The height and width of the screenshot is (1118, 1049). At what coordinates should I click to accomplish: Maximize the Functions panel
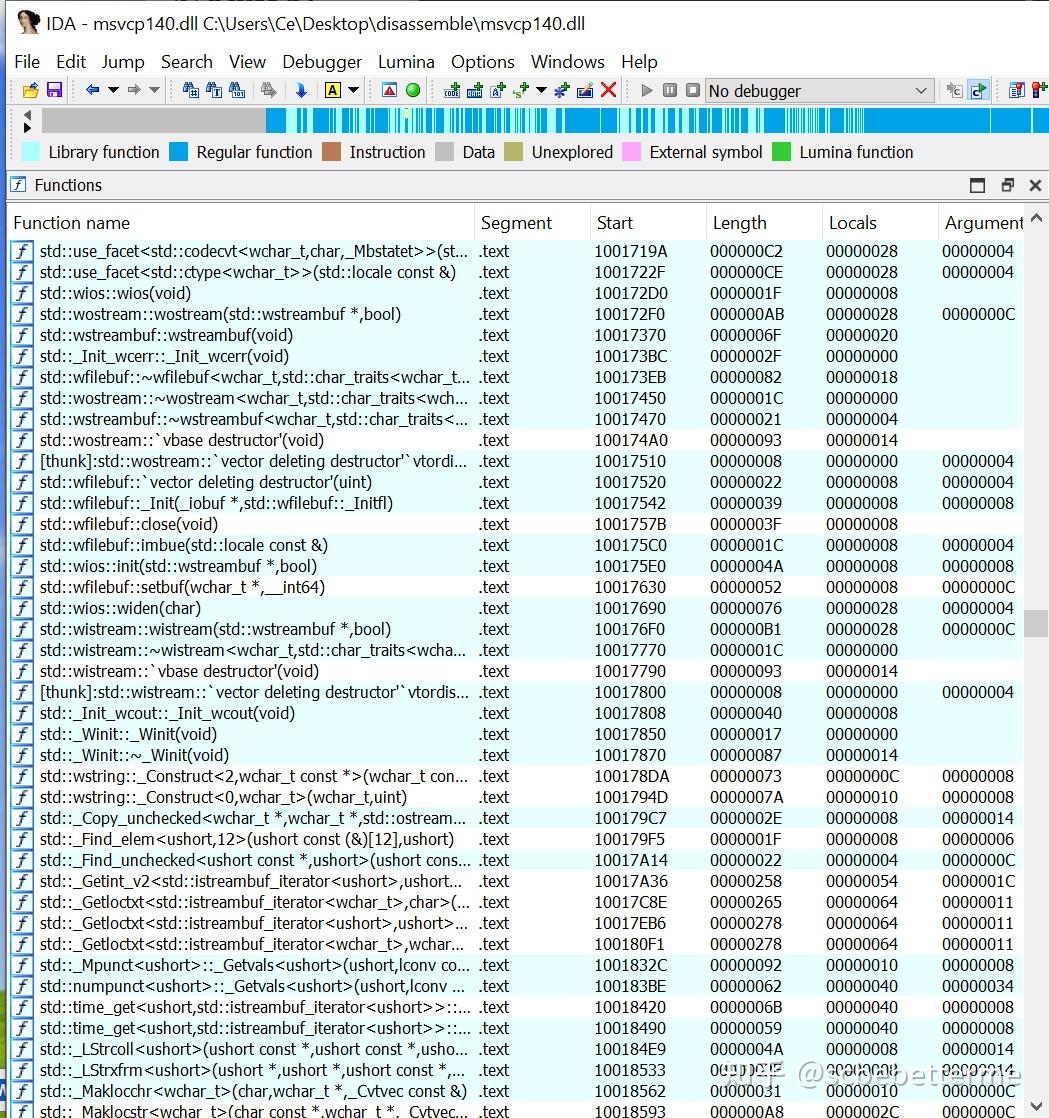pos(978,185)
